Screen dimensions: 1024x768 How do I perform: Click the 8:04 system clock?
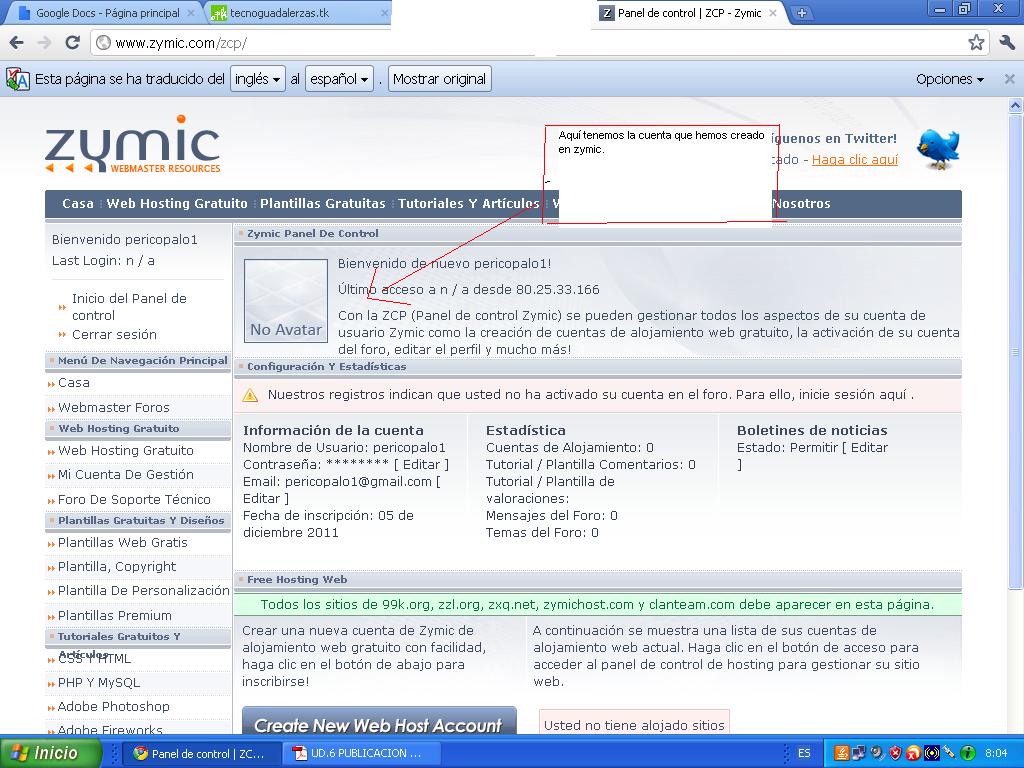[996, 754]
